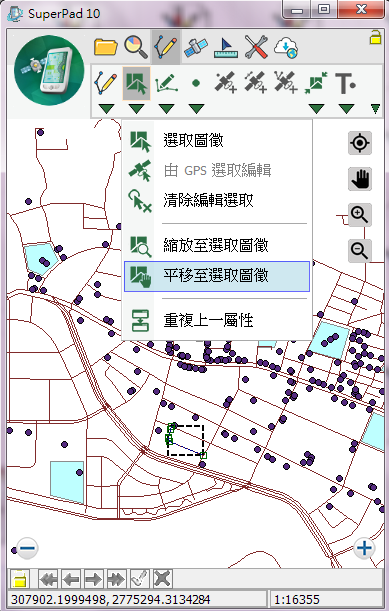Click the cancel X button in bottom bar
The height and width of the screenshot is (611, 389).
point(162,579)
